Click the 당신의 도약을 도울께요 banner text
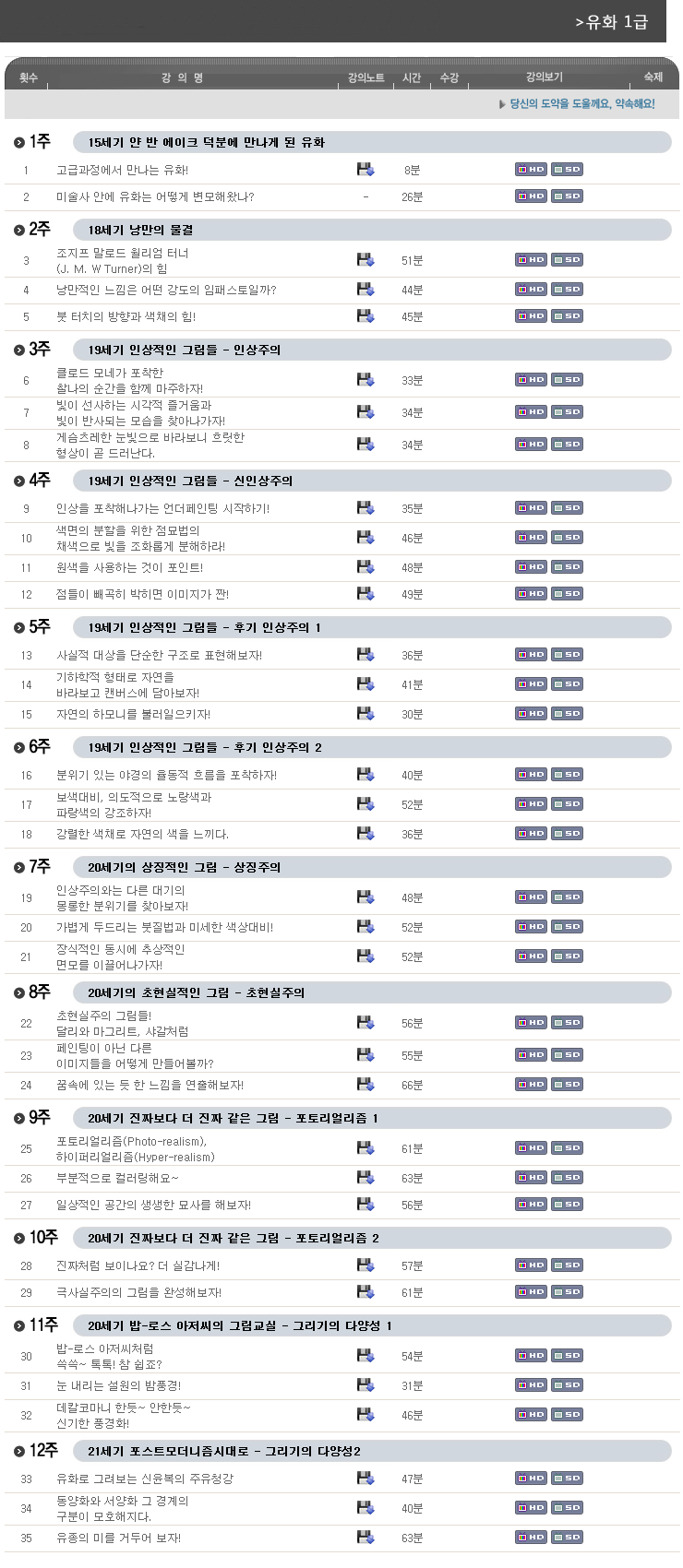The height and width of the screenshot is (1568, 683). tap(582, 104)
